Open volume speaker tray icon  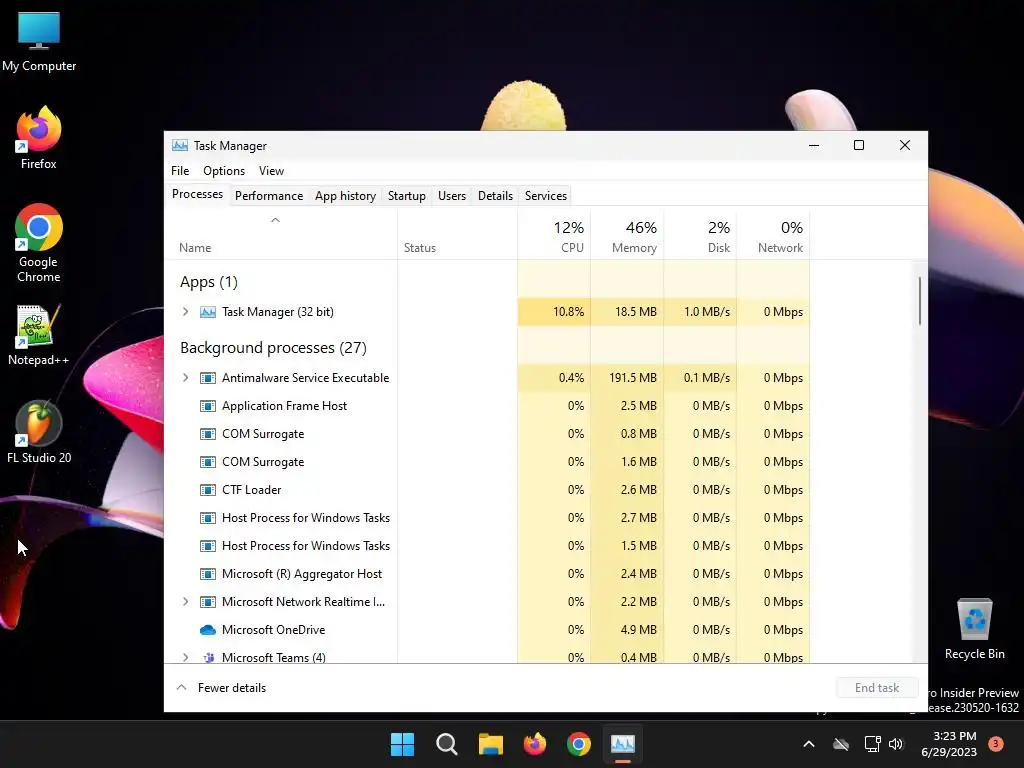pyautogui.click(x=896, y=744)
